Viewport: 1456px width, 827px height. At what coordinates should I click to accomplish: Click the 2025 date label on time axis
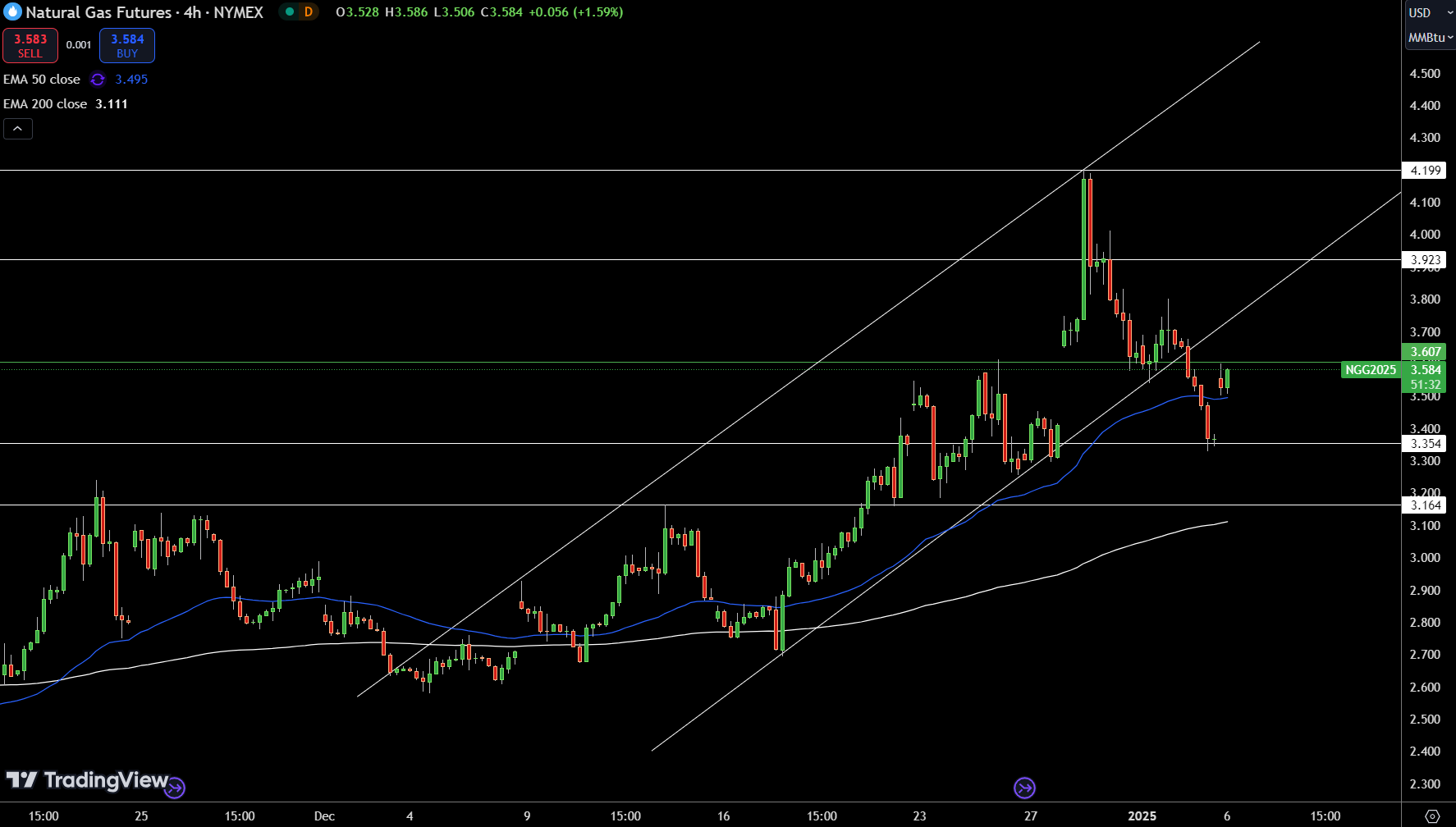click(1142, 816)
